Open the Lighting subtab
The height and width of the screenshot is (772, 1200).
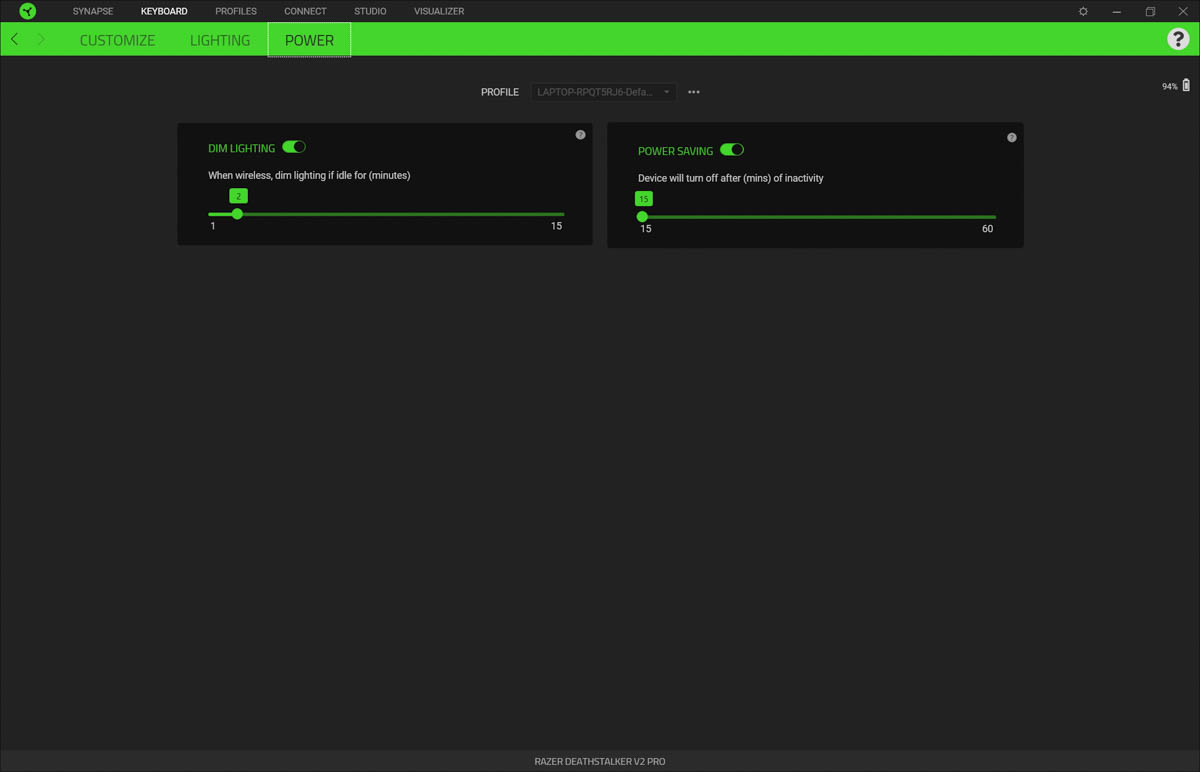coord(220,40)
